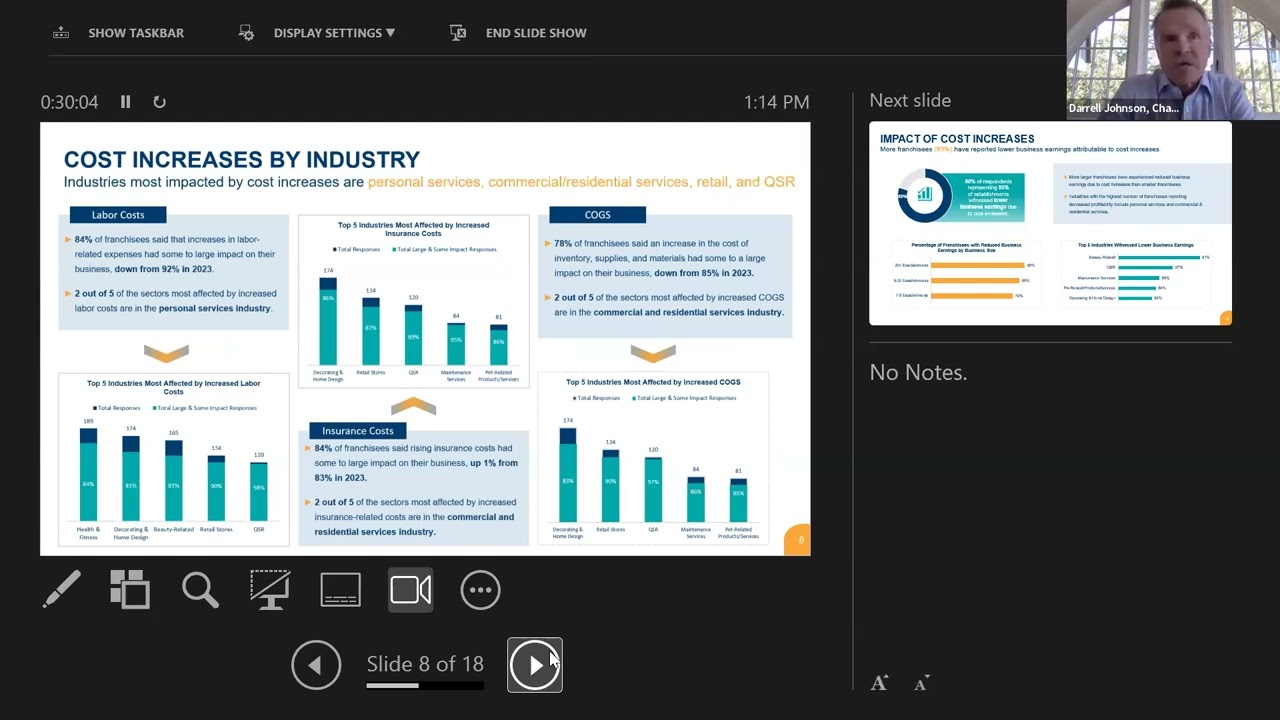Toggle black or unblack slide show
Image resolution: width=1280 pixels, height=720 pixels.
[x=270, y=590]
